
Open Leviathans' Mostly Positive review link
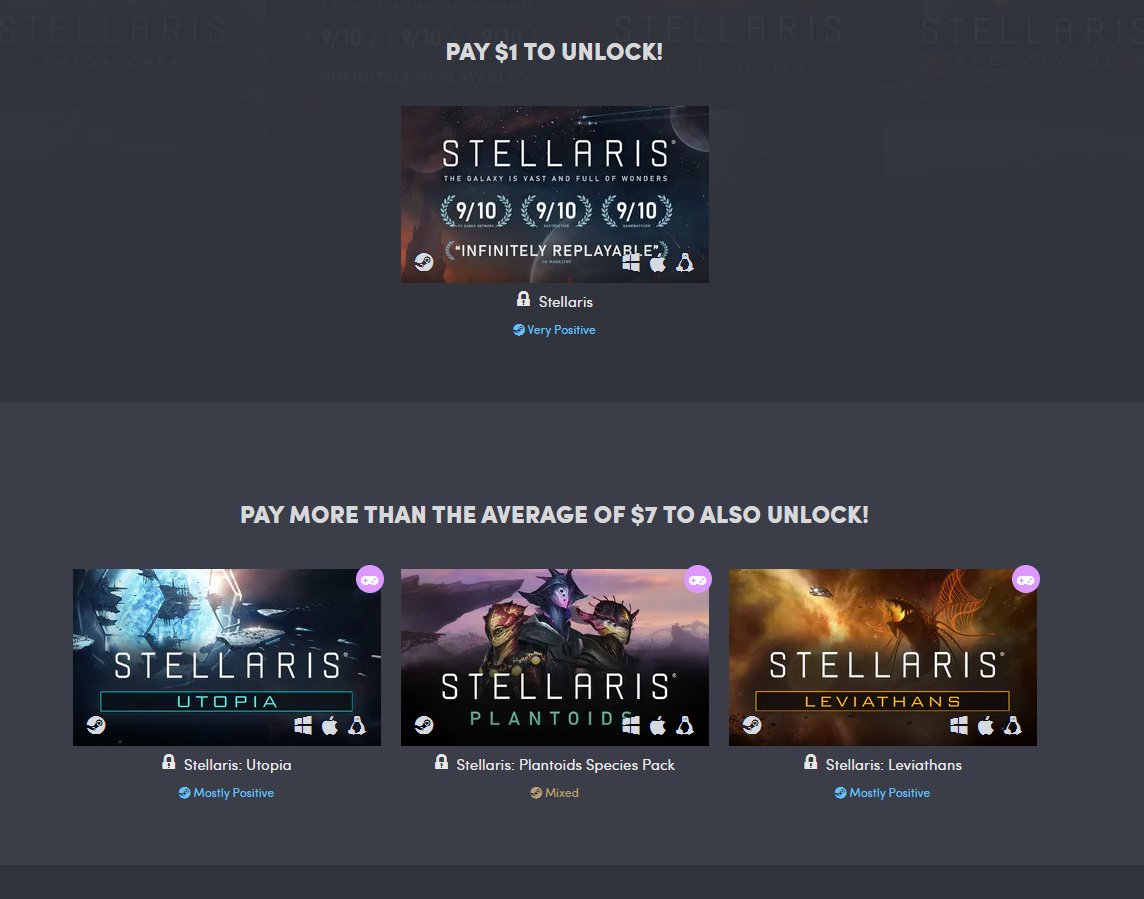pyautogui.click(x=882, y=792)
